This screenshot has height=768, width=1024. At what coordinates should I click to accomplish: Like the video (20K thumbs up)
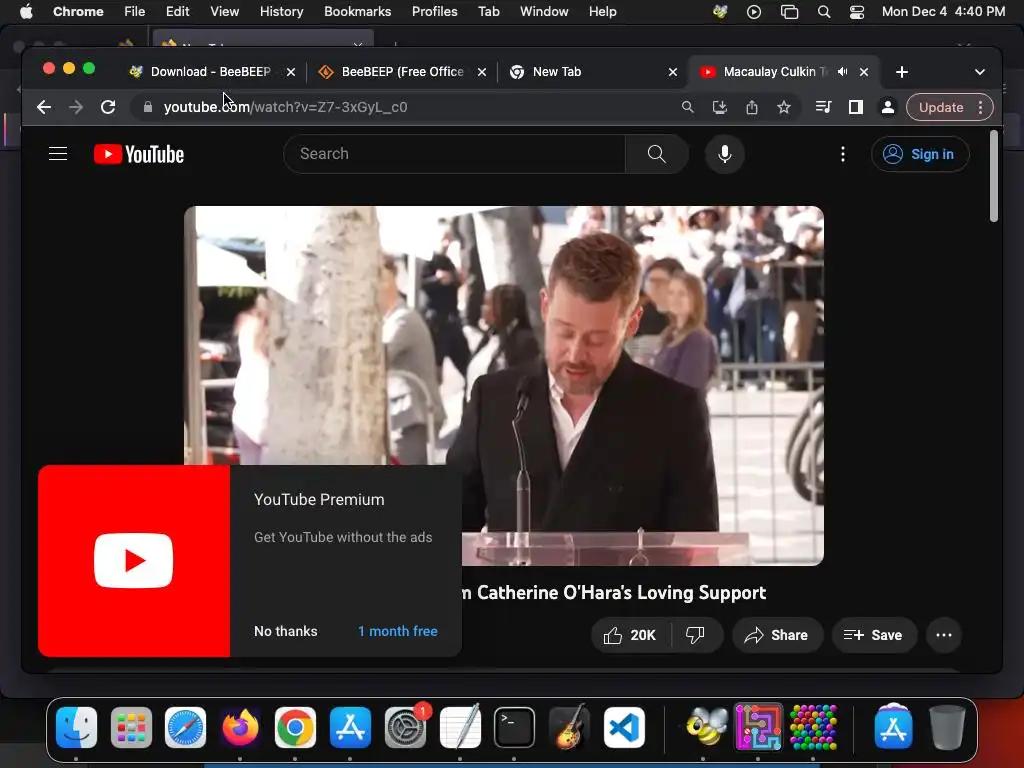pos(630,635)
